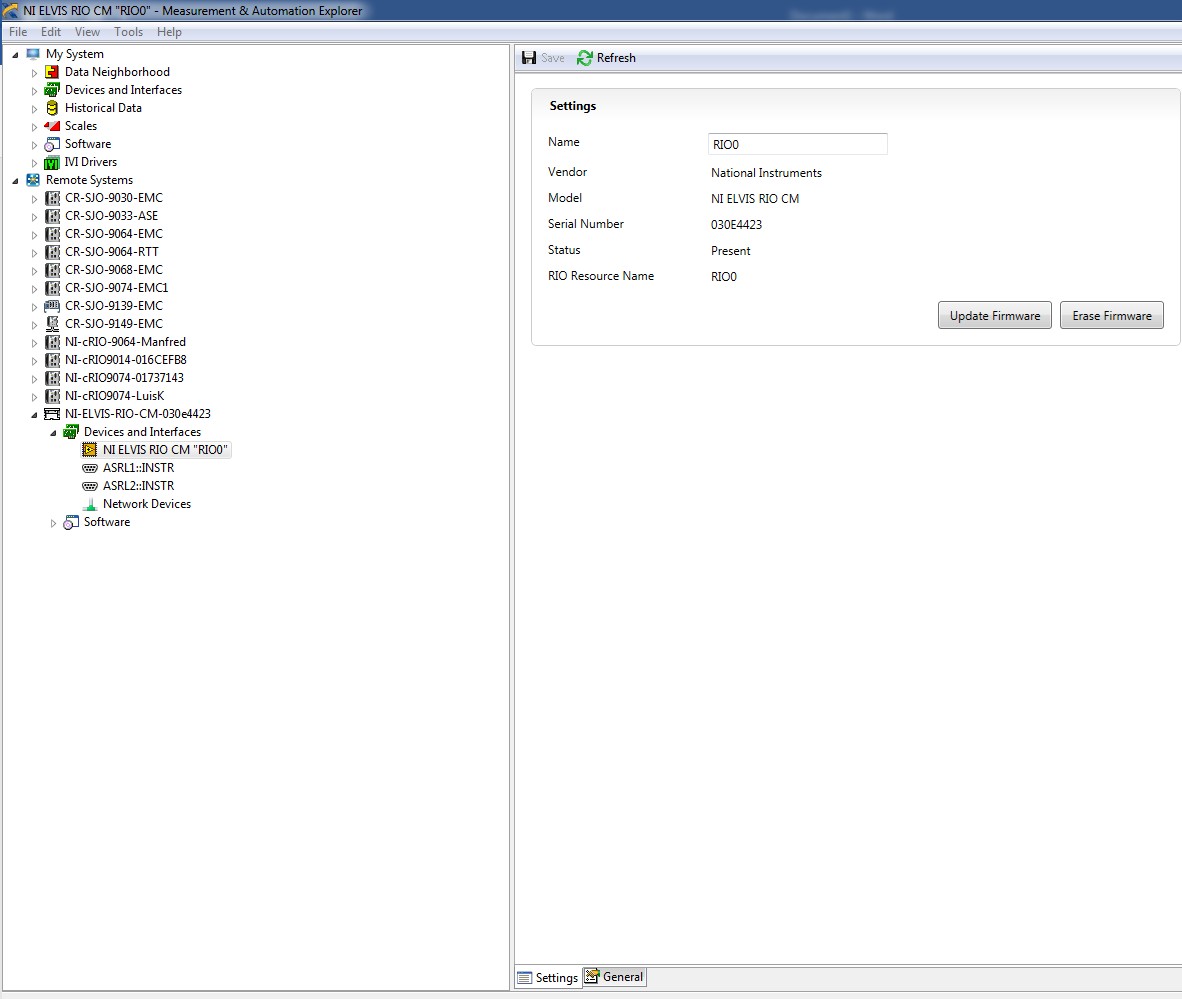Click the Name input field containing RIO0

coord(797,145)
